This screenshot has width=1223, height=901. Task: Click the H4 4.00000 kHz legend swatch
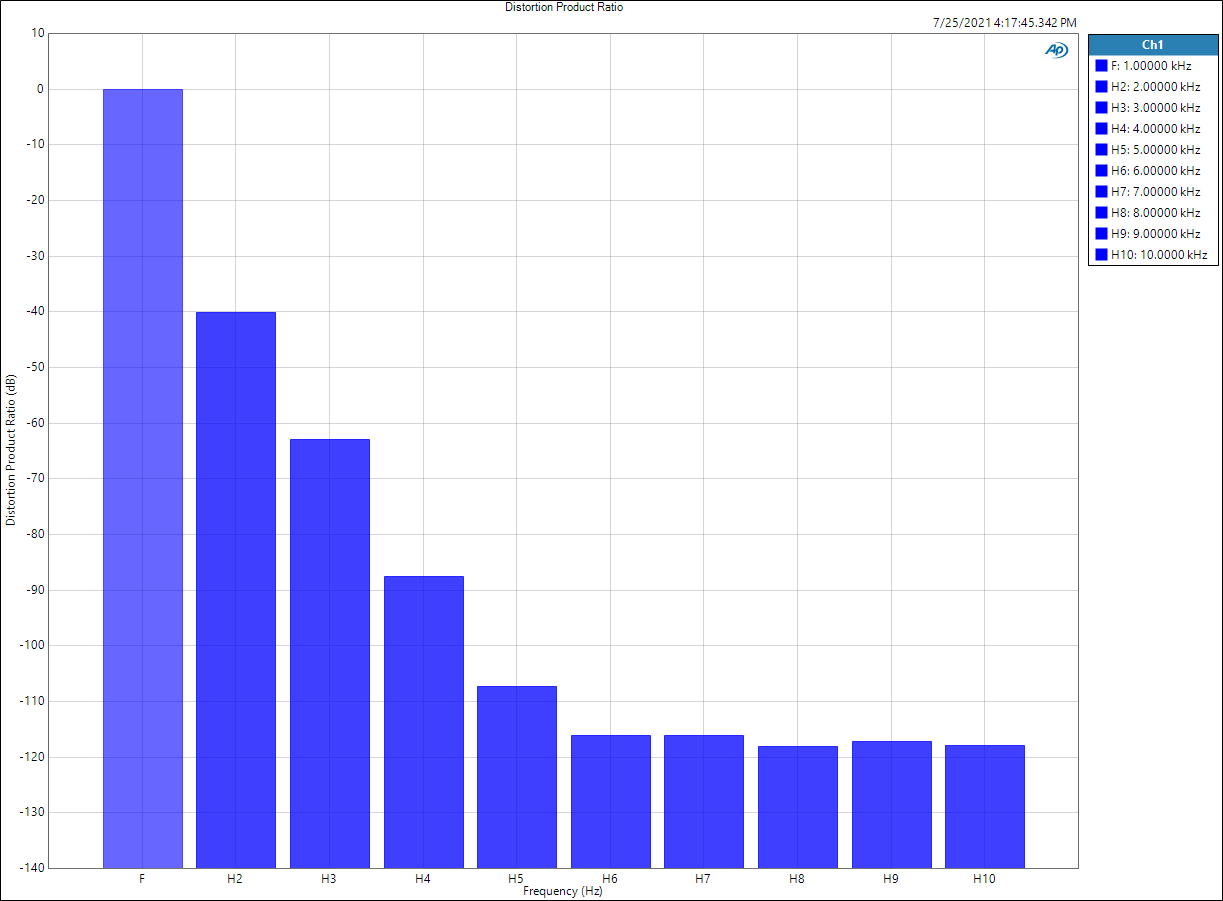coord(1102,128)
